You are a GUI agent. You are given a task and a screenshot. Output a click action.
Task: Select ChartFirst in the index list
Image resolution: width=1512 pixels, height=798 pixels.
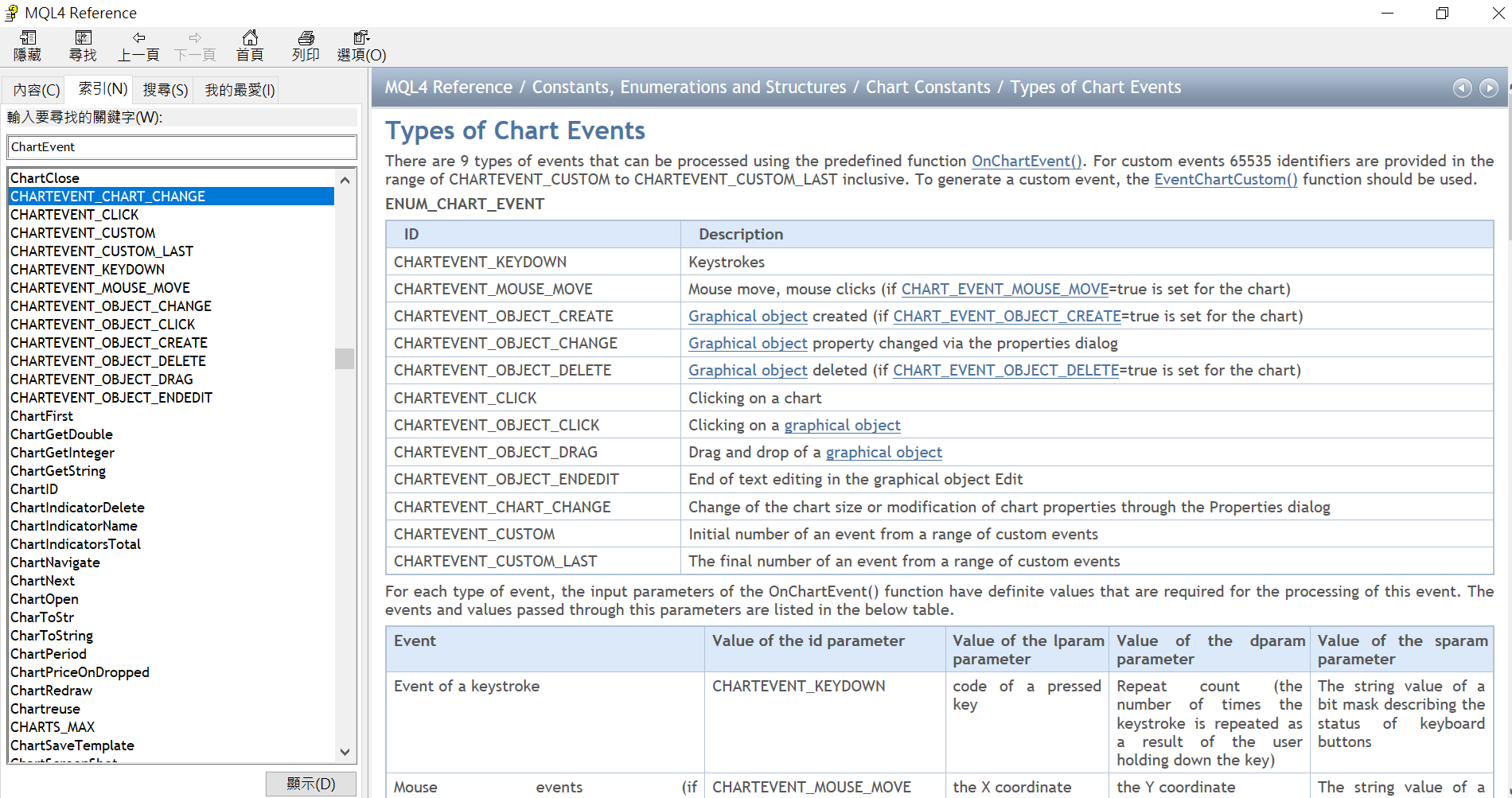coord(171,416)
